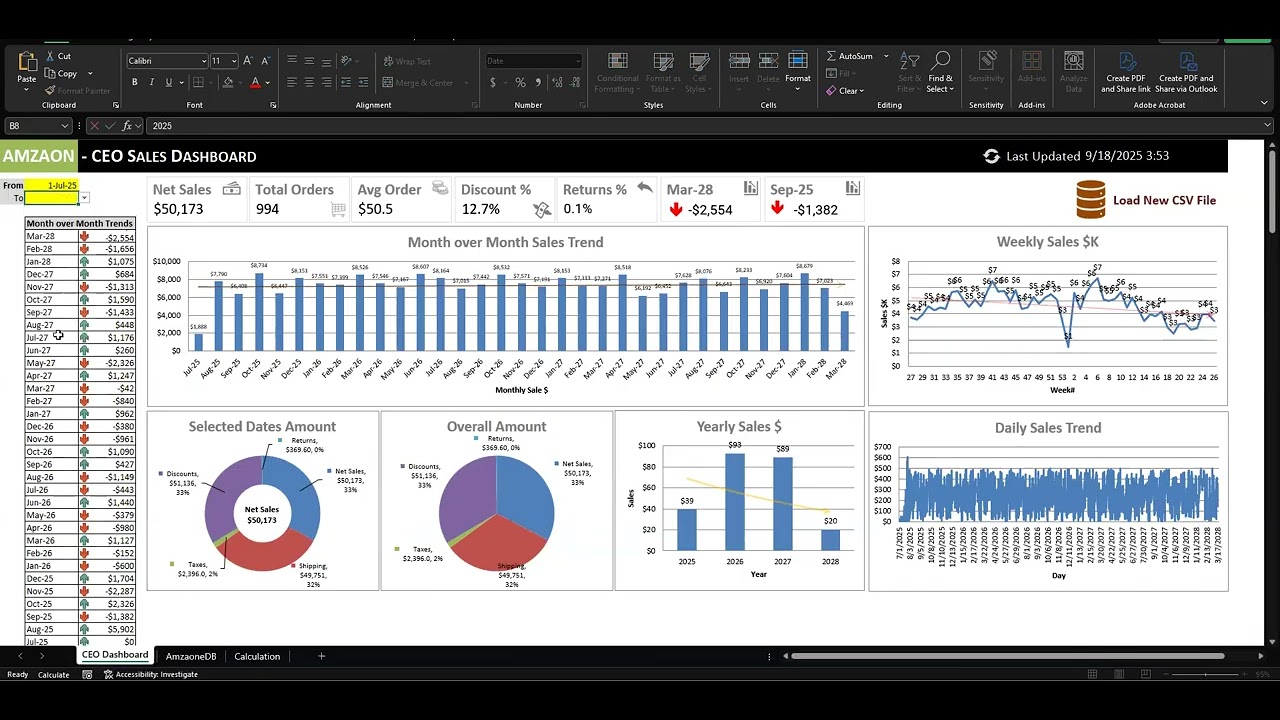1280x720 pixels.
Task: Apply underline formatting
Action: (168, 82)
